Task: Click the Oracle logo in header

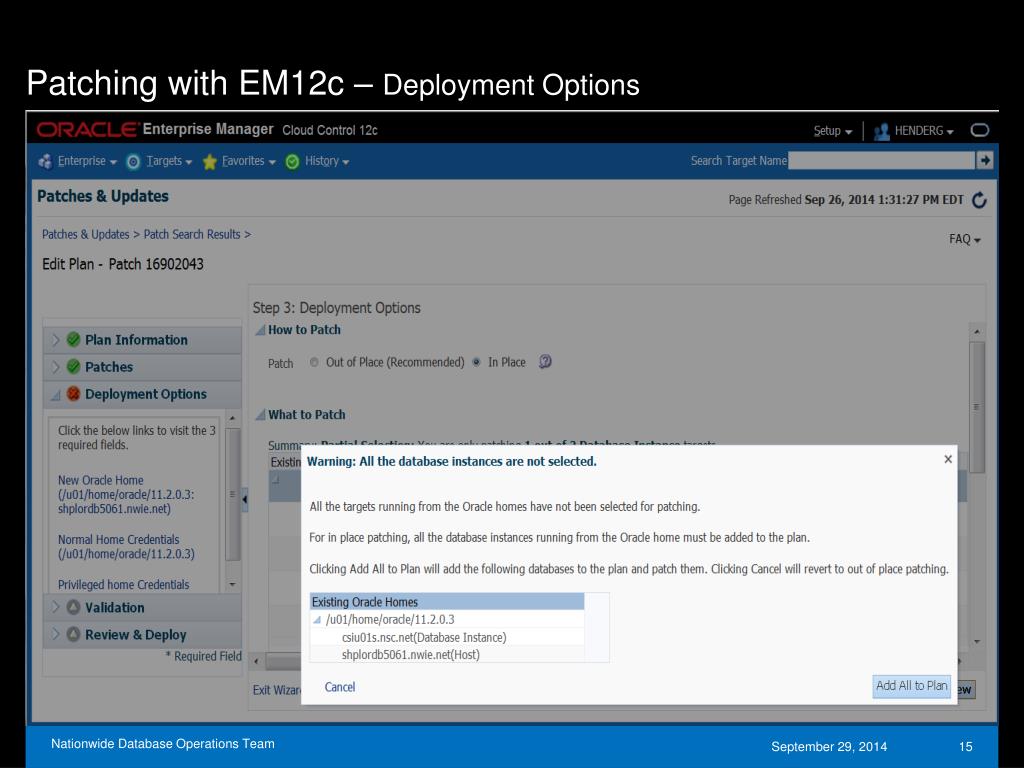Action: point(88,129)
